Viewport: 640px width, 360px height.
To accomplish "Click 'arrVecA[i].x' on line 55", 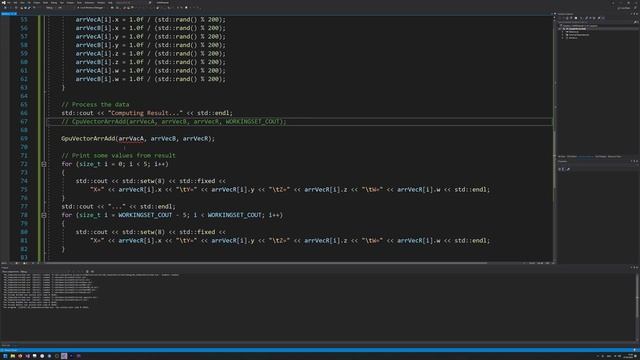I will point(97,20).
